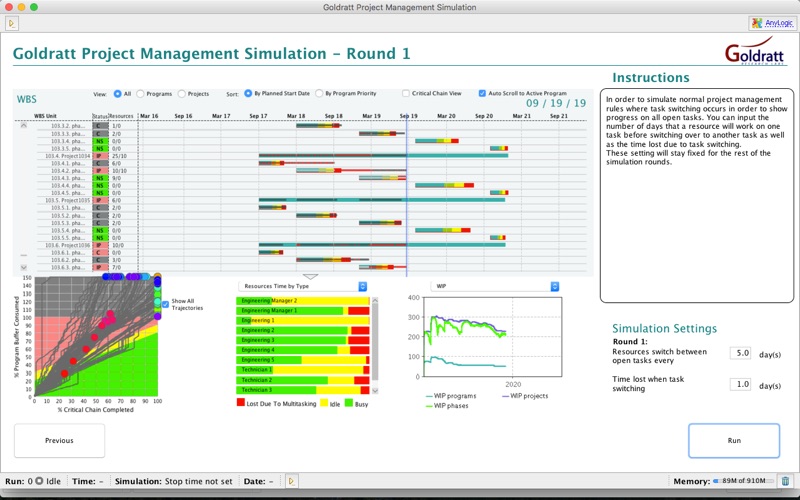Click the NS status badge of 103.3.4 phase
This screenshot has width=800, height=500.
tap(100, 141)
